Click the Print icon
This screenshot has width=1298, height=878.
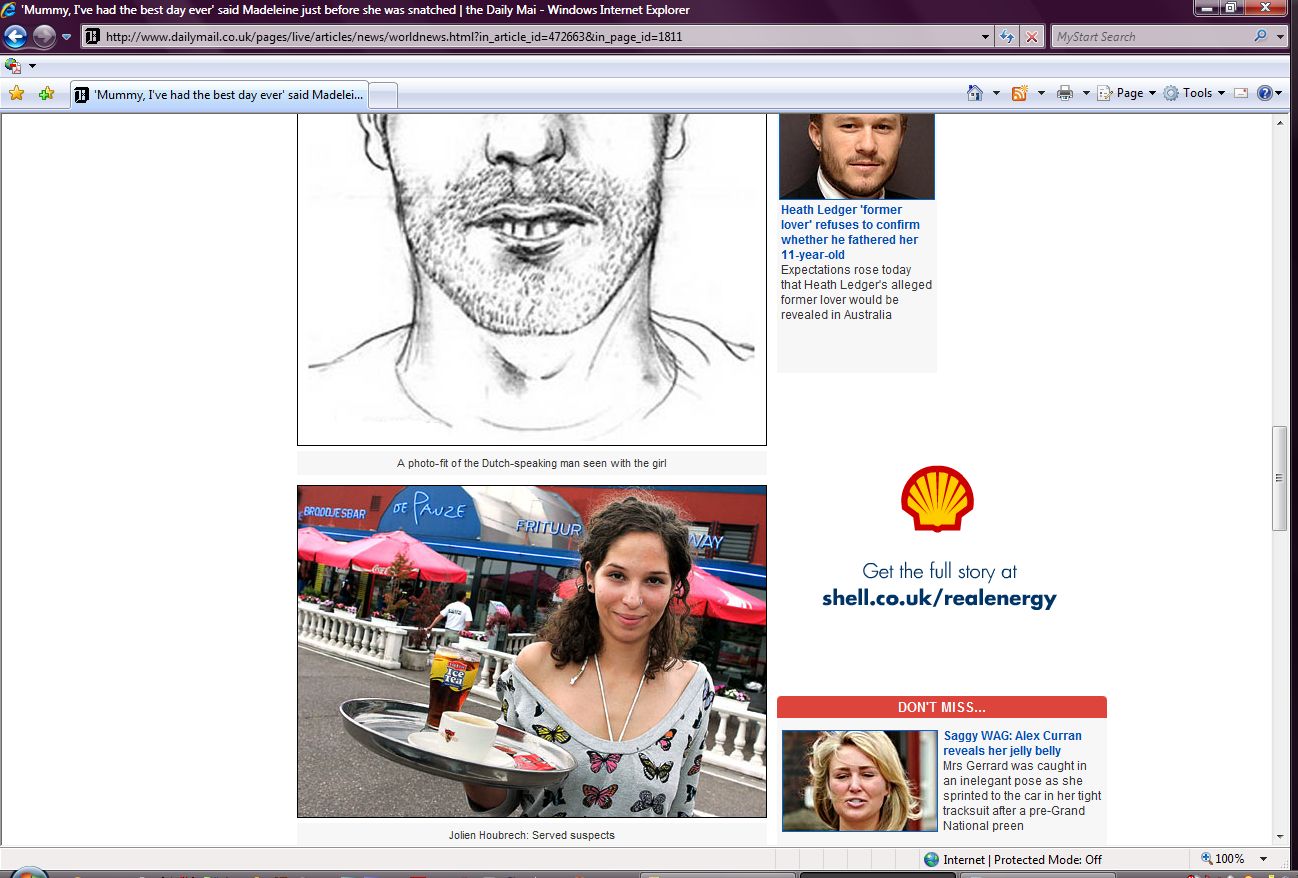[x=1065, y=93]
